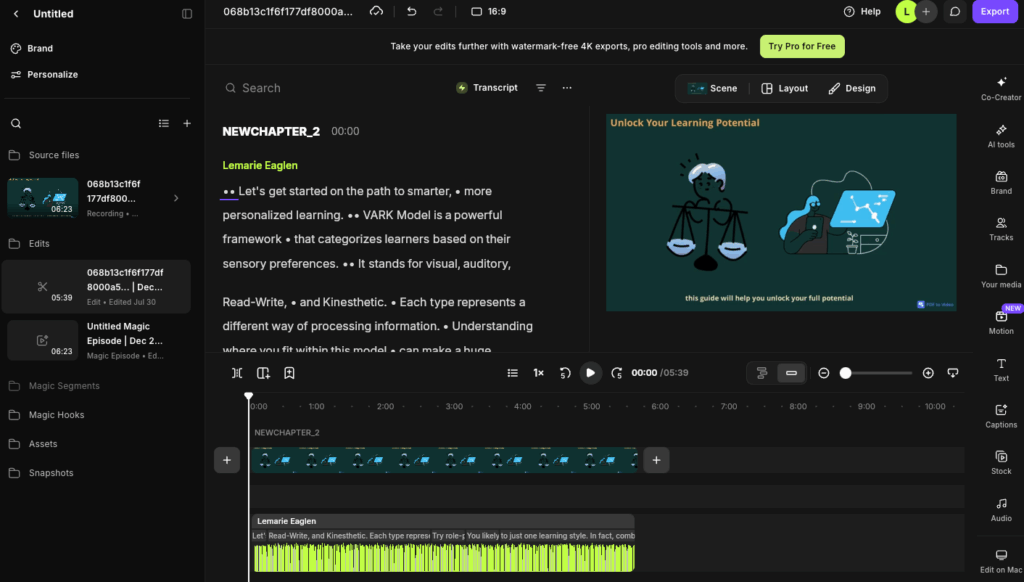This screenshot has height=582, width=1024.
Task: Open the Motion panel
Action: tap(1001, 323)
